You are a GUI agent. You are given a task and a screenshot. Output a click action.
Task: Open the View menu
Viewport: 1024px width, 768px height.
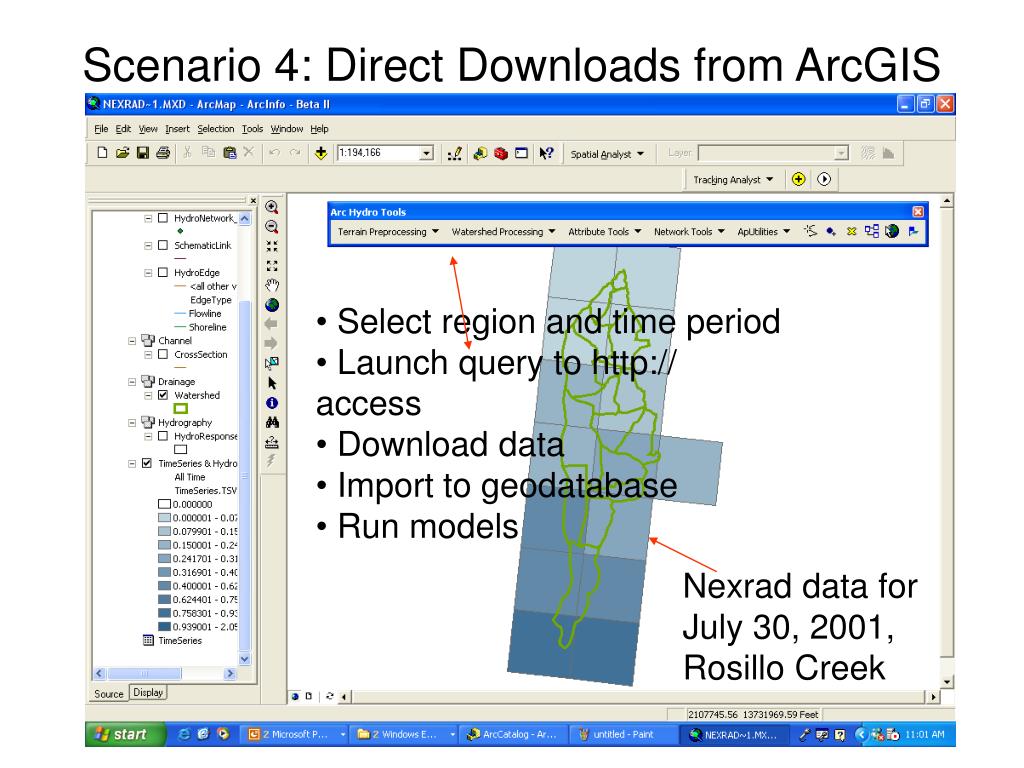click(148, 129)
